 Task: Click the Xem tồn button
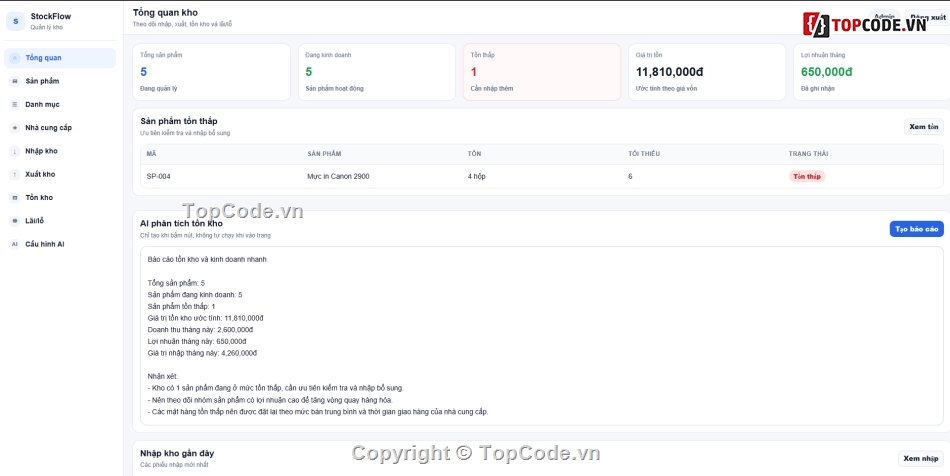pyautogui.click(x=923, y=127)
